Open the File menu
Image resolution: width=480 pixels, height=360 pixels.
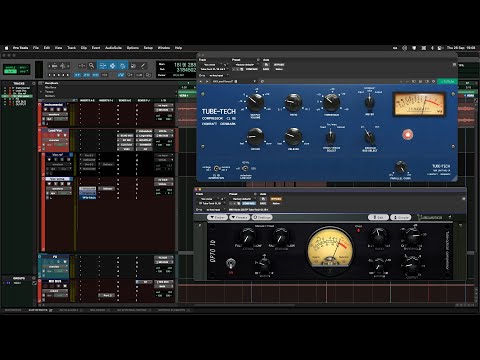[36, 48]
